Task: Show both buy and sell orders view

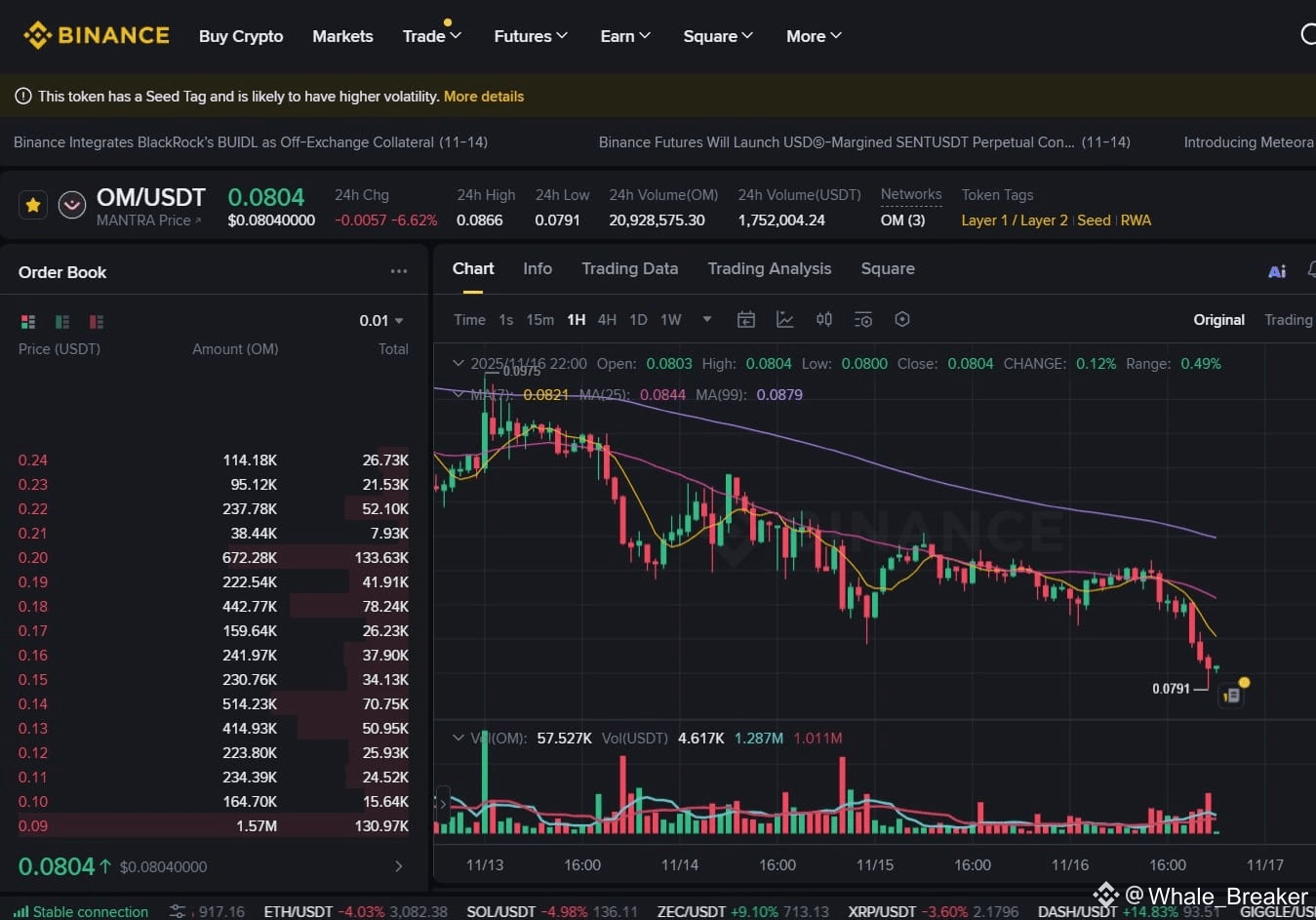Action: (28, 321)
